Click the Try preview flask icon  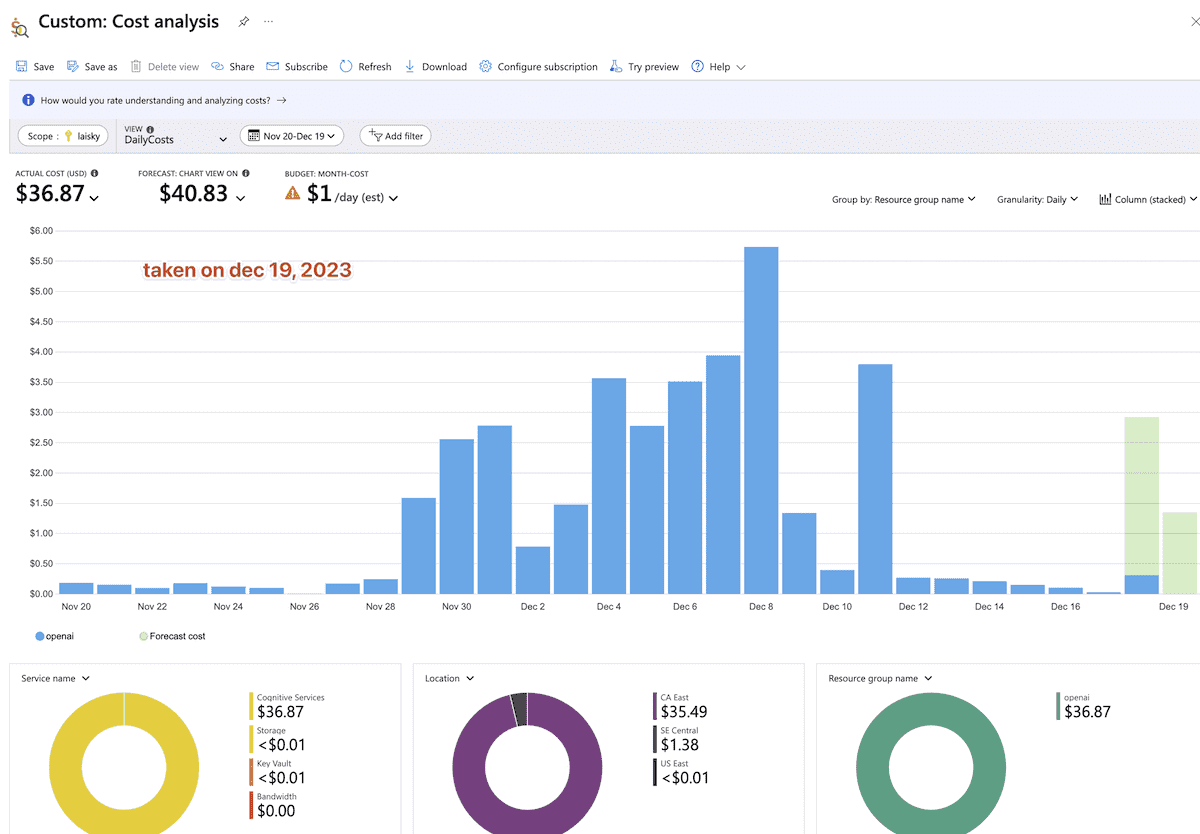point(616,67)
